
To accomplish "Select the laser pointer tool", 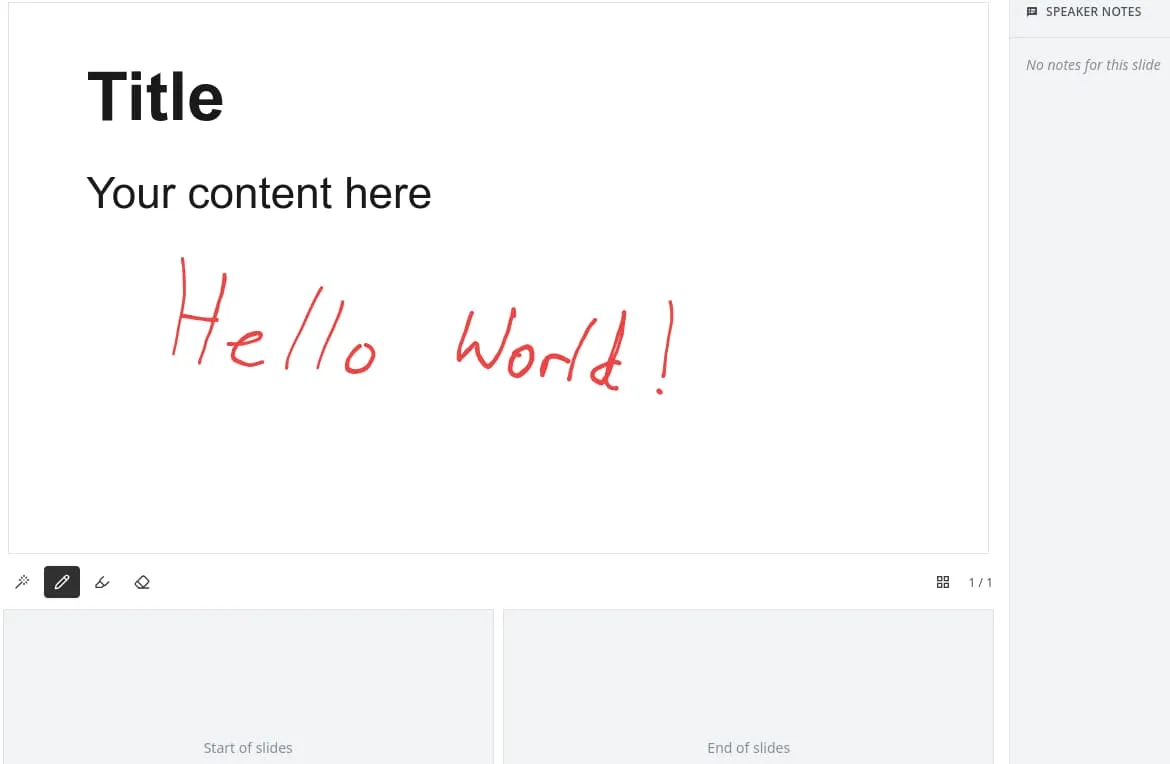I will click(22, 582).
